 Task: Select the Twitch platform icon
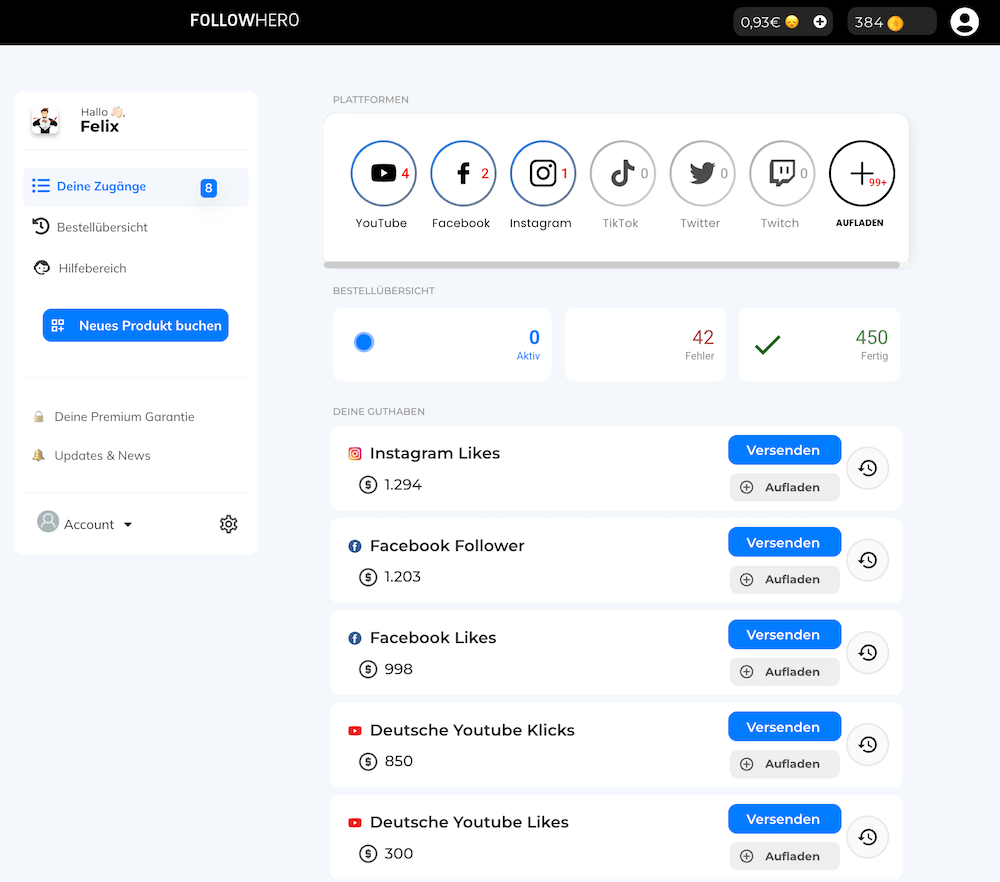782,173
